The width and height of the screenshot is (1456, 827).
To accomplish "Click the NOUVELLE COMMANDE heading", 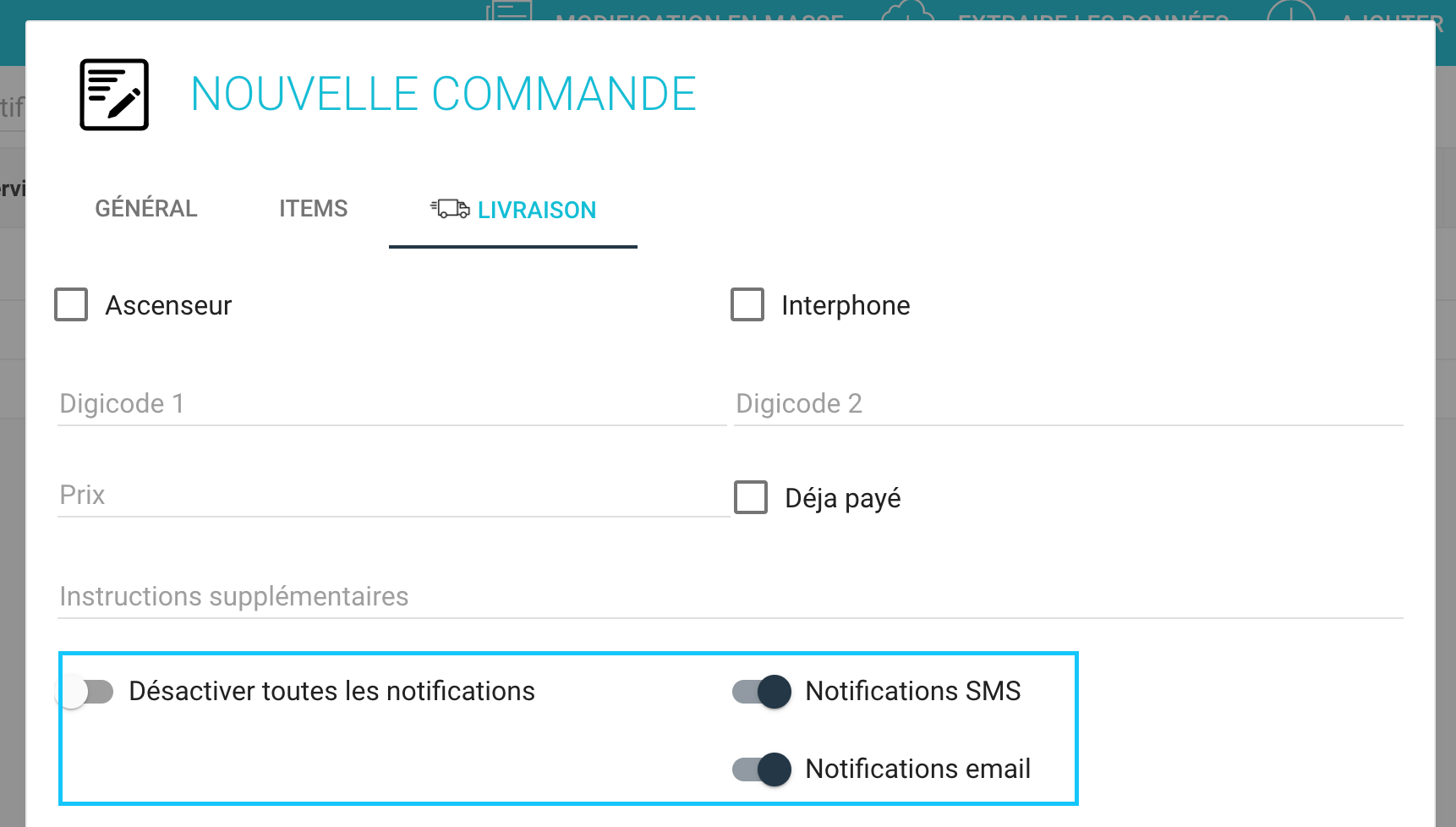I will coord(444,94).
